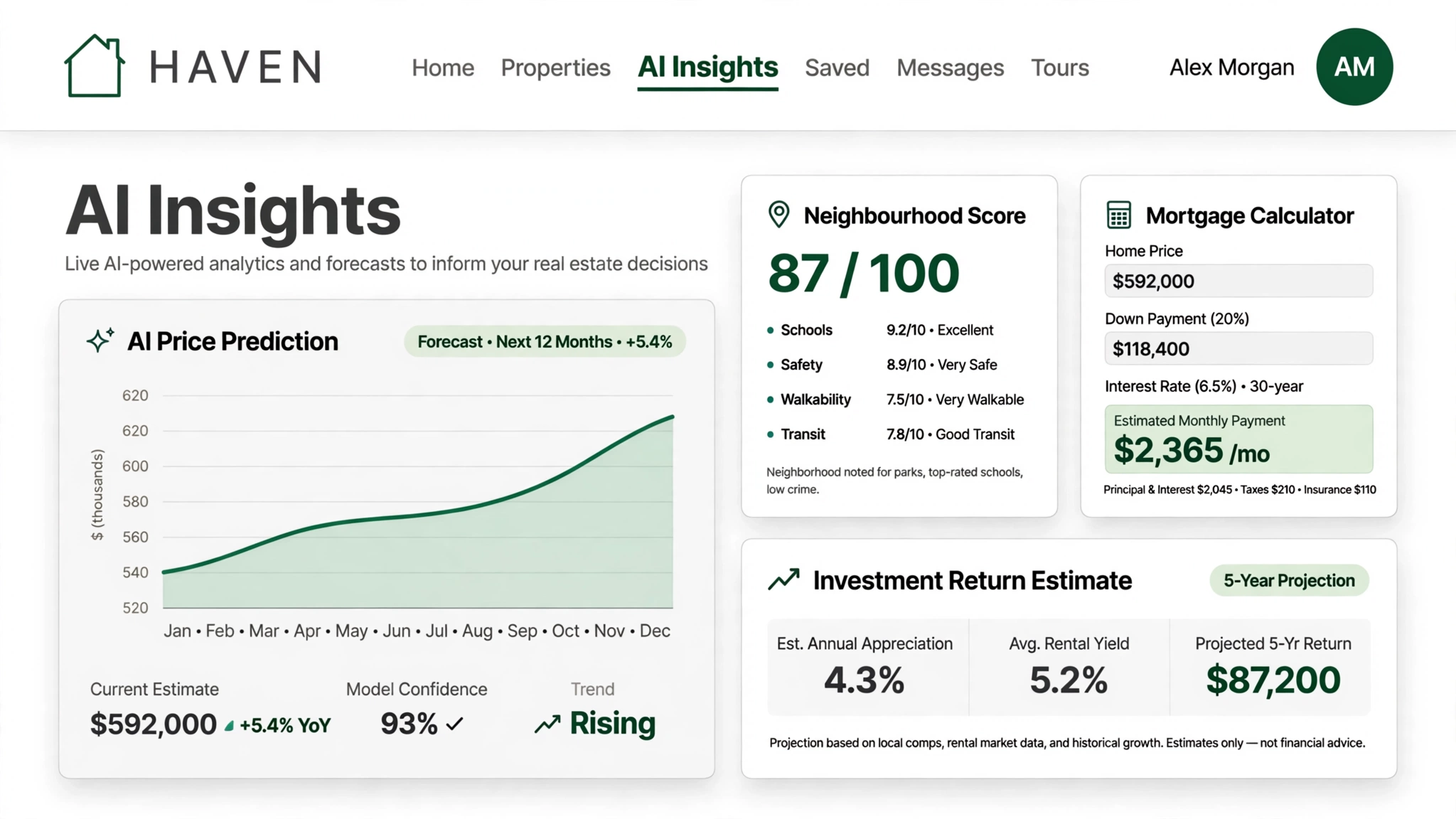The height and width of the screenshot is (819, 1456).
Task: Go to the Home nav item
Action: (443, 68)
